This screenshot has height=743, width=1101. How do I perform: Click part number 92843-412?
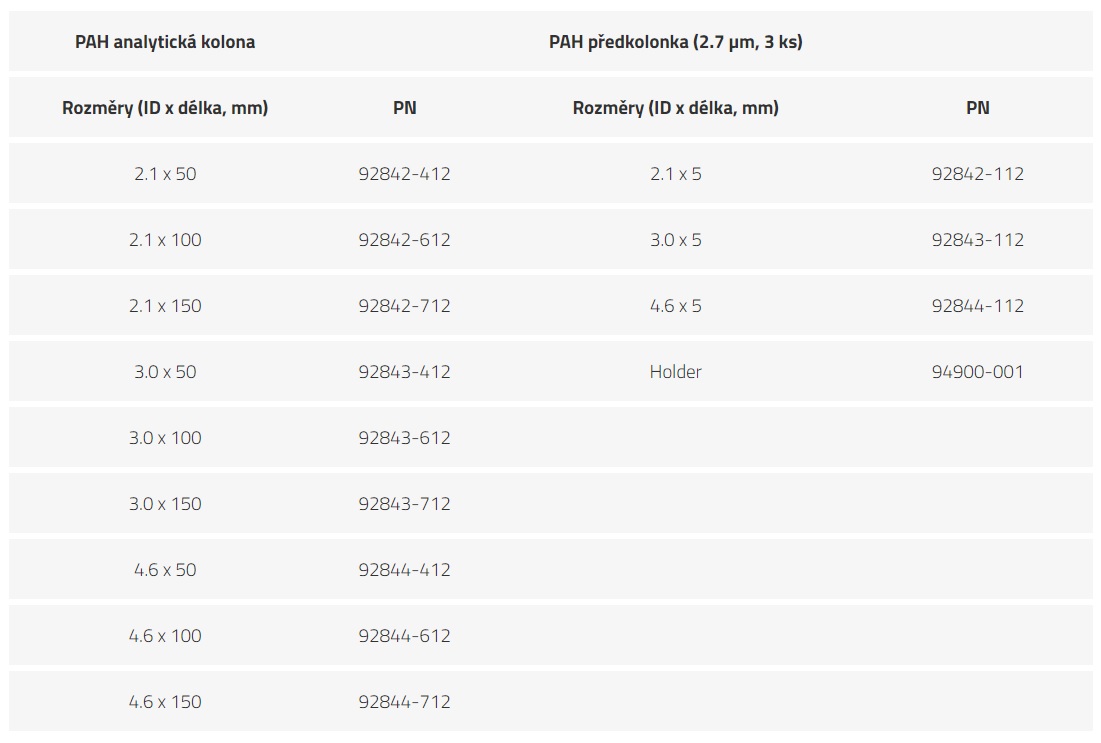pos(404,372)
